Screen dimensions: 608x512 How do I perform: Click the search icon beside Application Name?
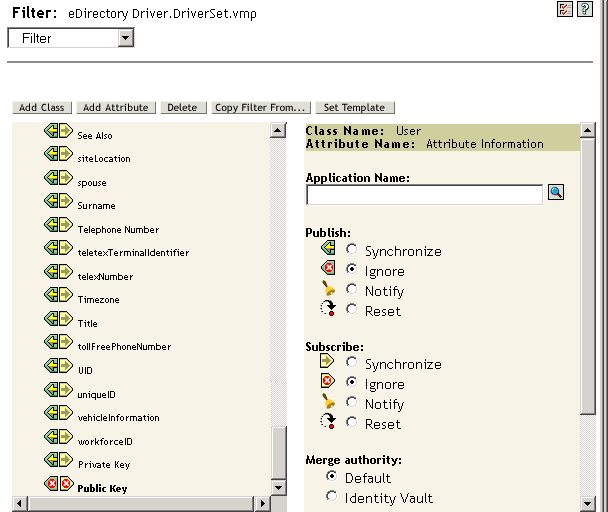(556, 193)
